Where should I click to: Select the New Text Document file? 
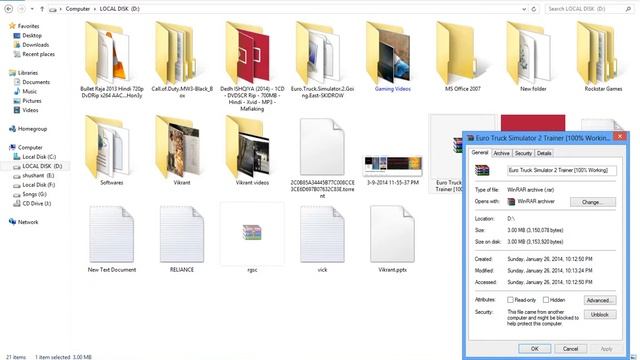pos(111,234)
